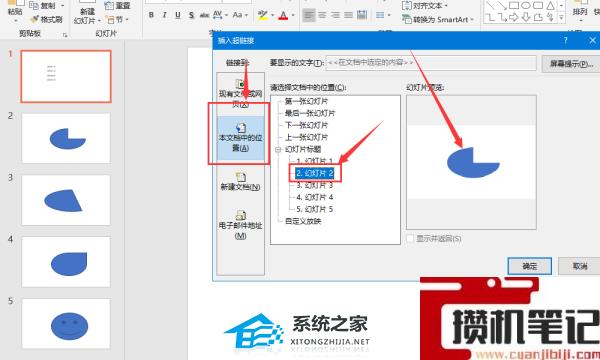Click the Copy (复制) icon

tap(34, 5)
